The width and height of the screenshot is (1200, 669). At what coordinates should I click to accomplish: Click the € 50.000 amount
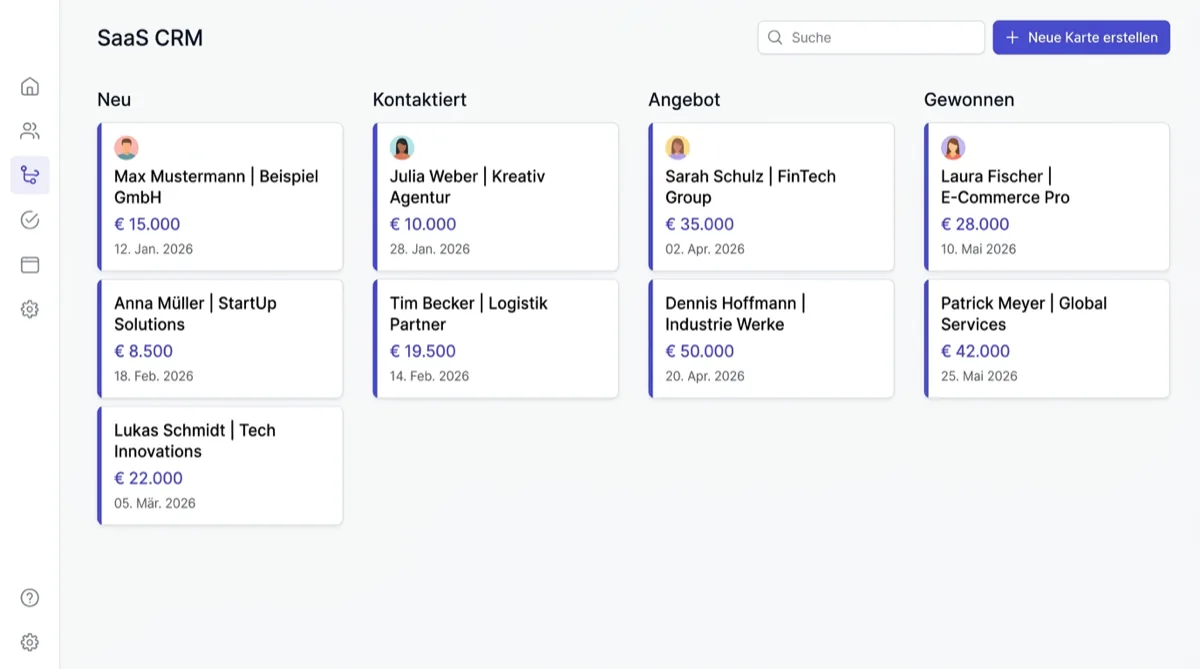click(699, 352)
